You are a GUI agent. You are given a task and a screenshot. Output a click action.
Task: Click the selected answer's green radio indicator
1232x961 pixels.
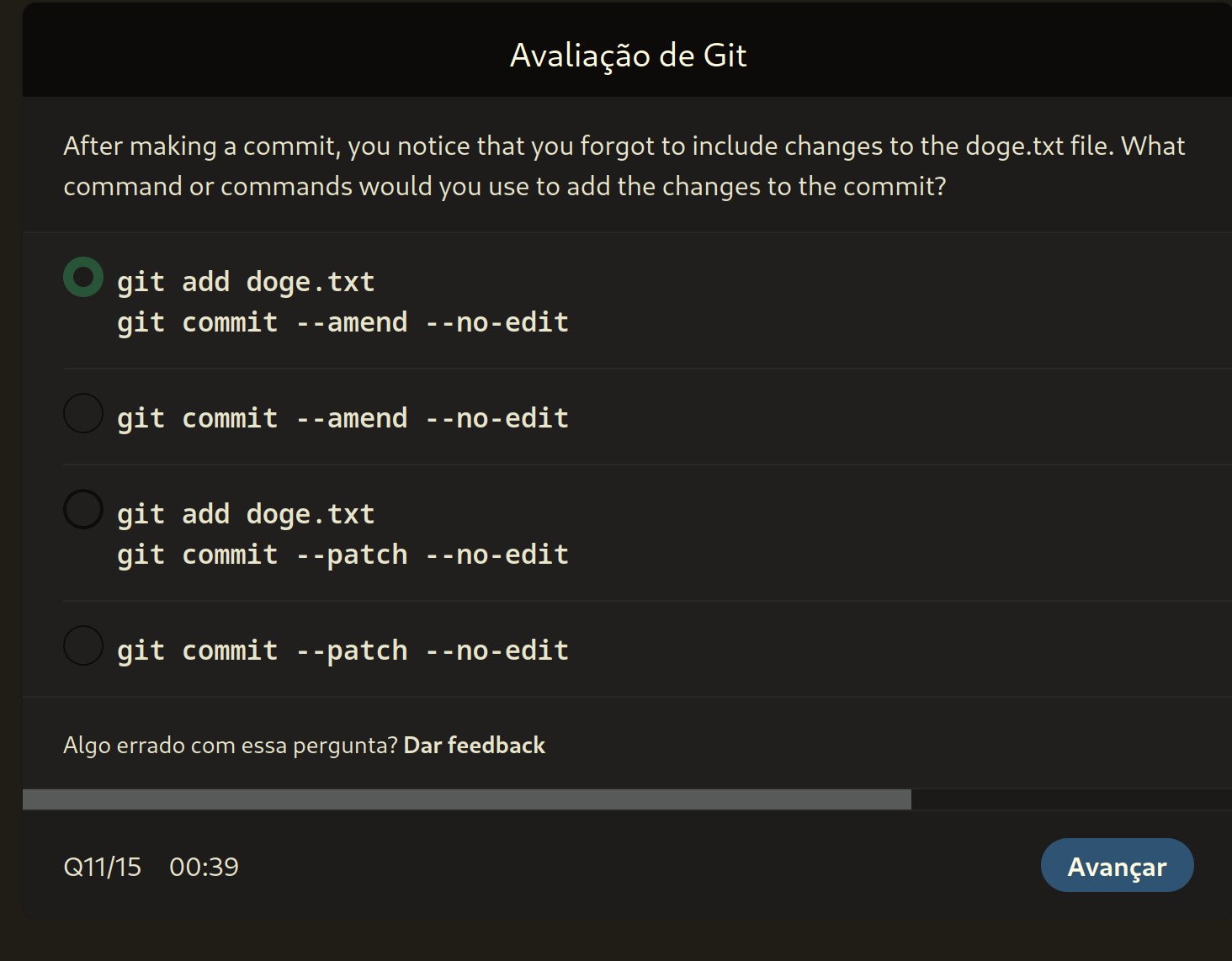pyautogui.click(x=82, y=277)
